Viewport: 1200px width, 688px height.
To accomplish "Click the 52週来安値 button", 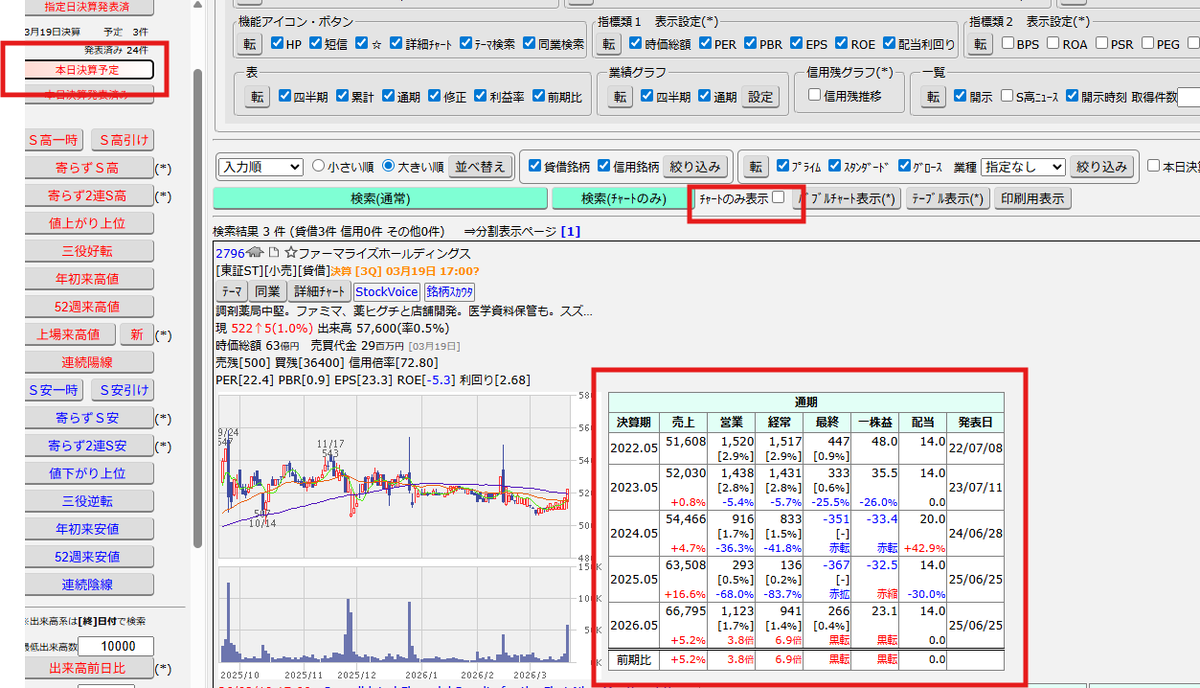I will click(x=88, y=556).
